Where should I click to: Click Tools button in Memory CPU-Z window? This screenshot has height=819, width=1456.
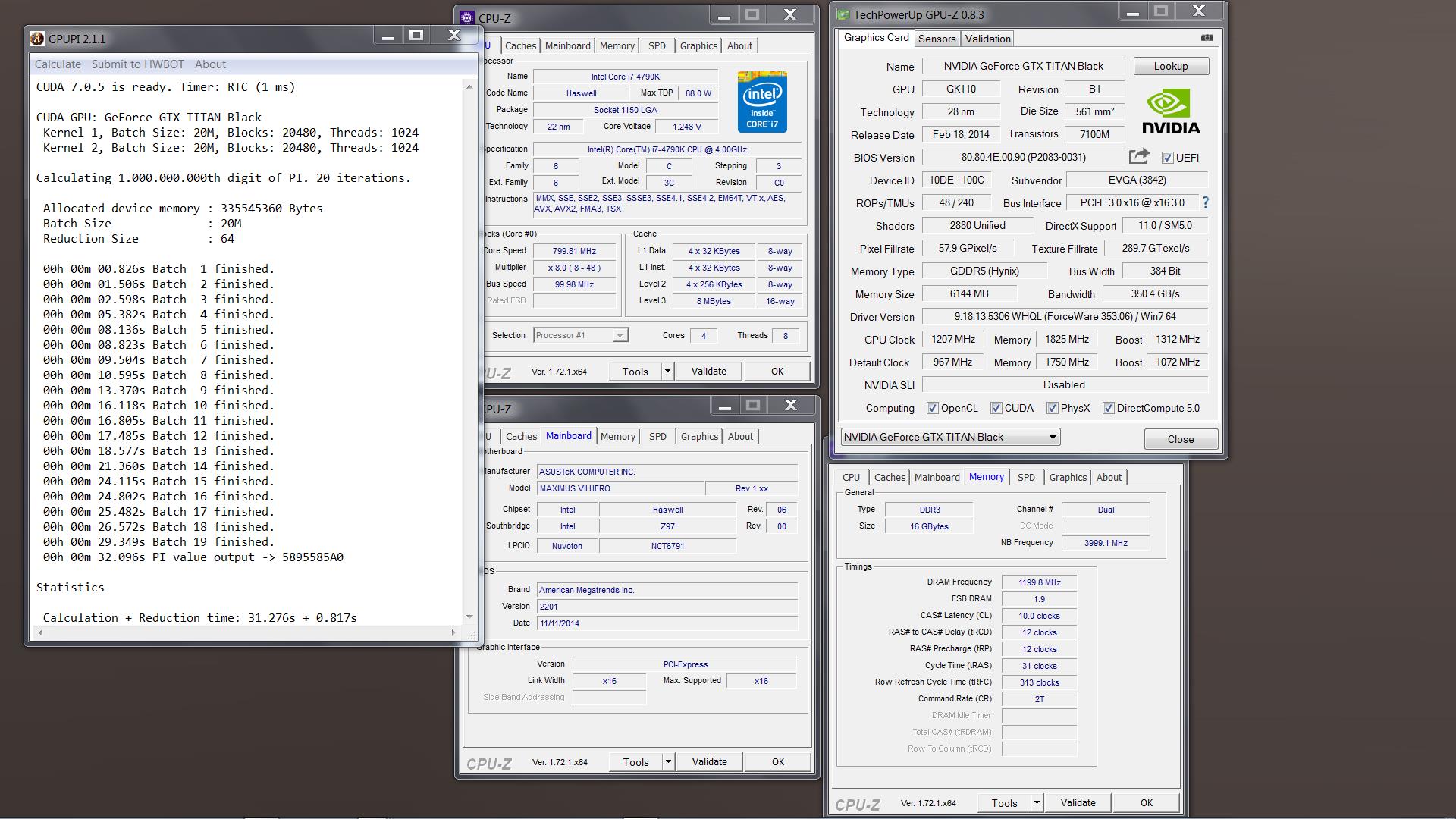click(1005, 802)
